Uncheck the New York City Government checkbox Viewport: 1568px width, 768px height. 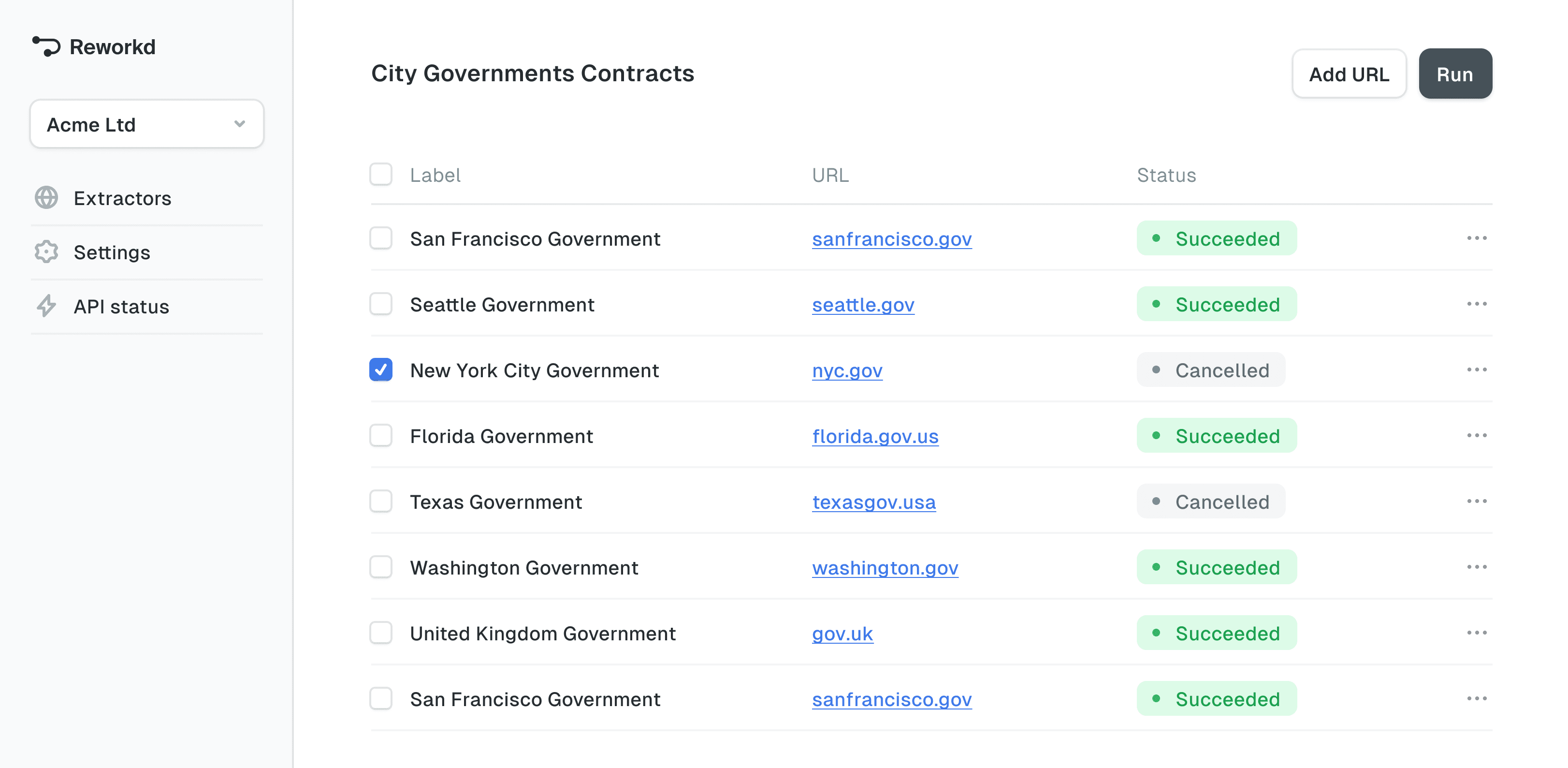tap(381, 369)
